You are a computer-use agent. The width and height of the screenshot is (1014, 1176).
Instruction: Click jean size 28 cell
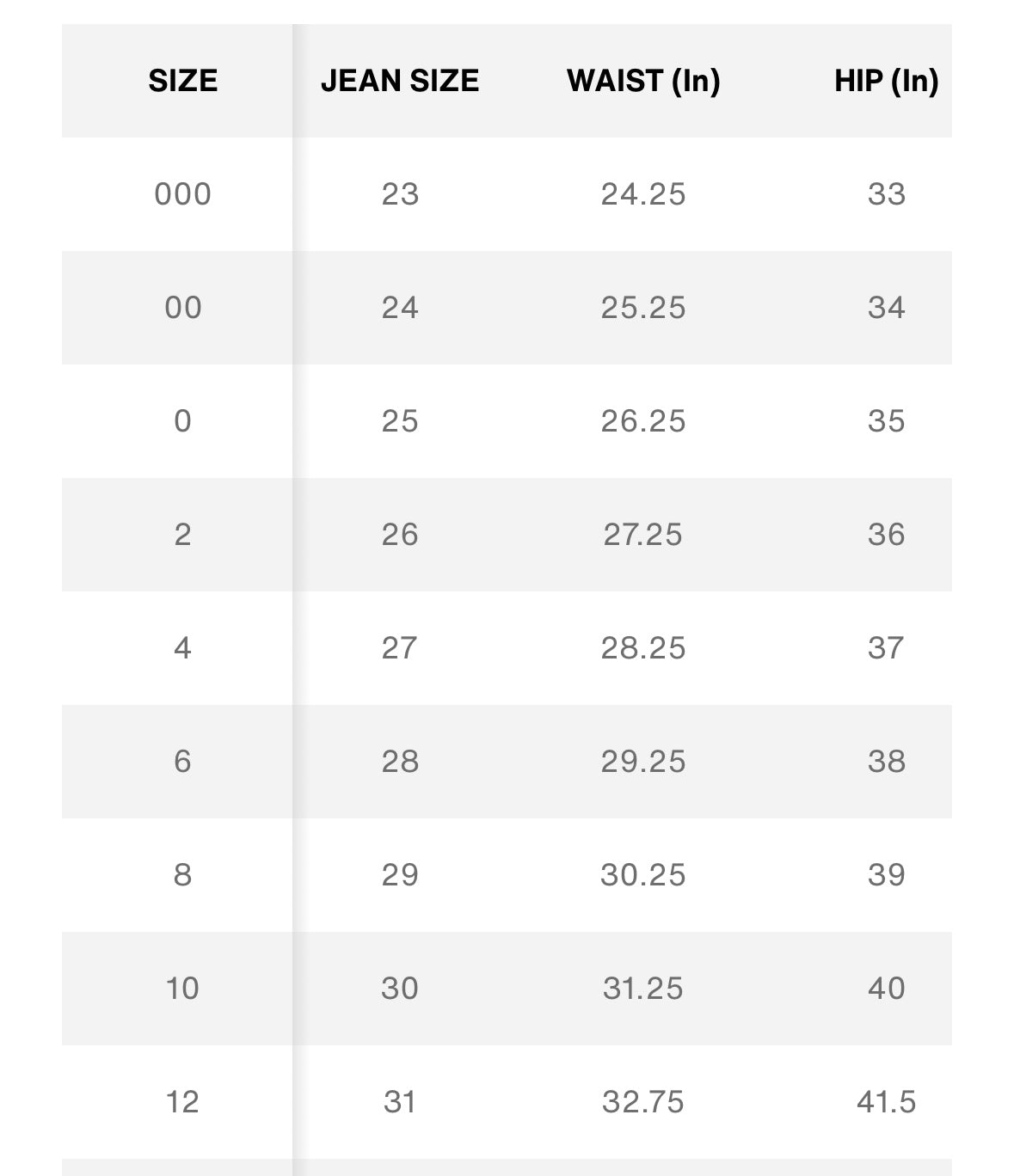point(400,762)
